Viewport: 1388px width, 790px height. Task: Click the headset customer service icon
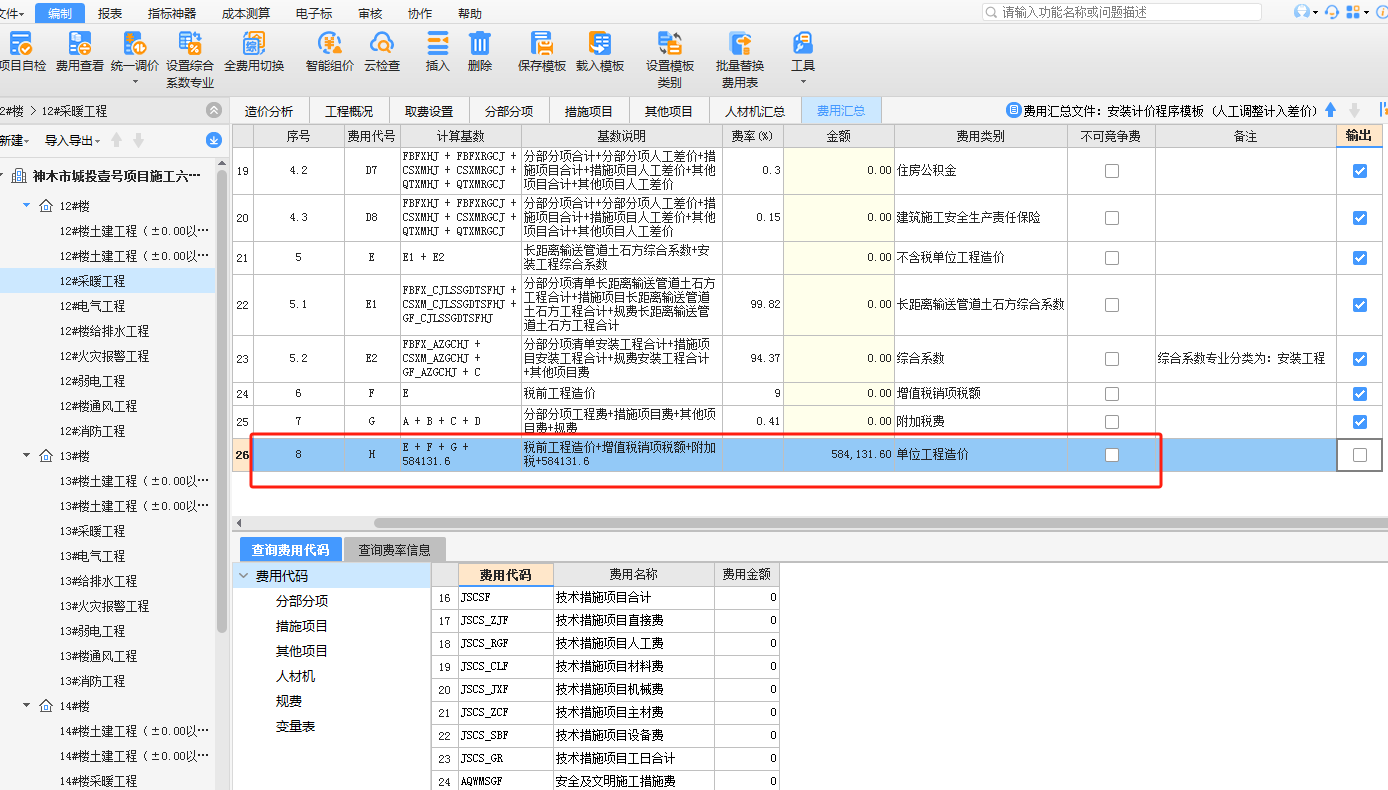[1331, 12]
